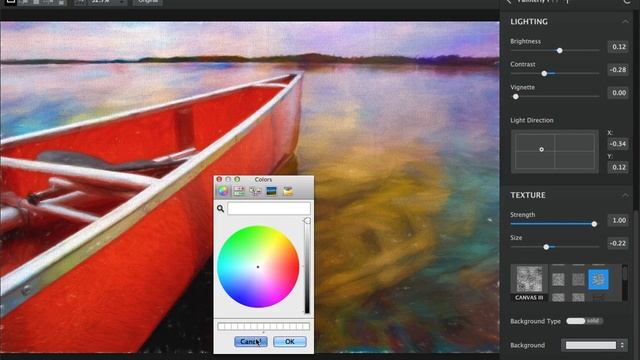Viewport: 640px width, 360px height.
Task: Click the magnifier color sampler icon
Action: click(220, 209)
